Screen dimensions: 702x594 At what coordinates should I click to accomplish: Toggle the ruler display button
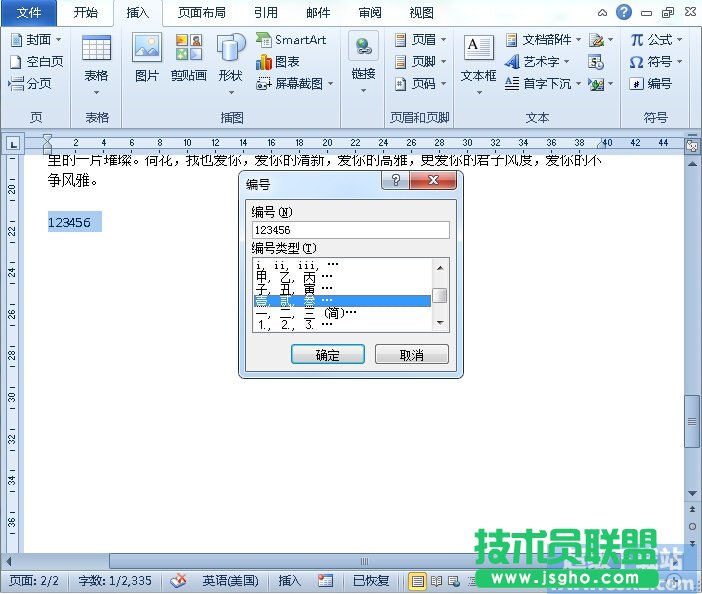click(x=692, y=145)
